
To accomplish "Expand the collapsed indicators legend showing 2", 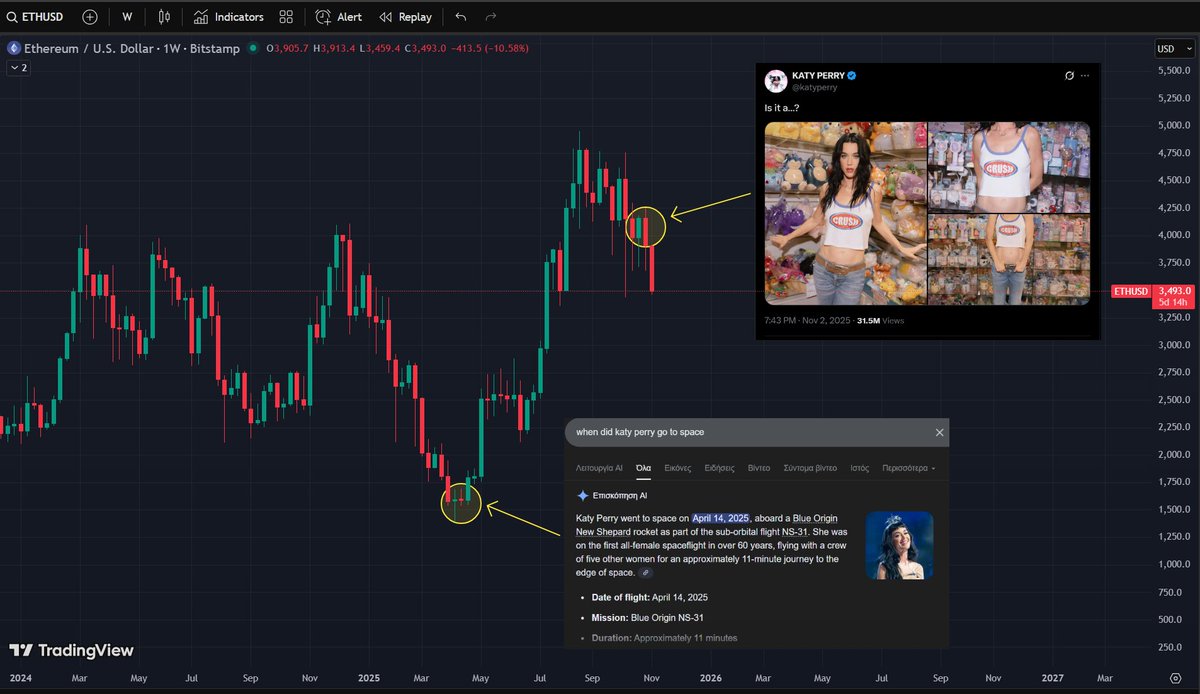I will 18,68.
